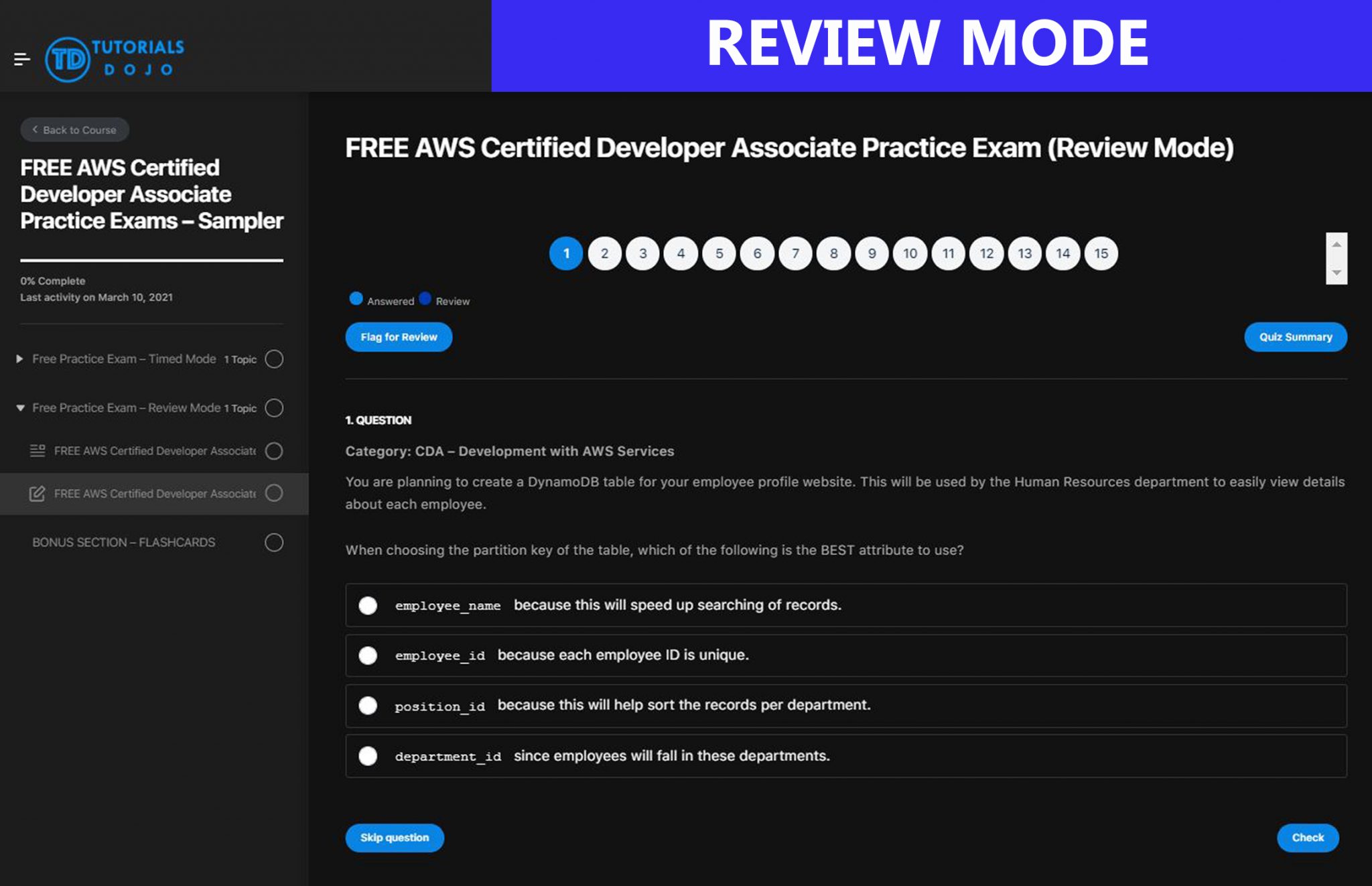Click the Check answer button

tap(1308, 837)
